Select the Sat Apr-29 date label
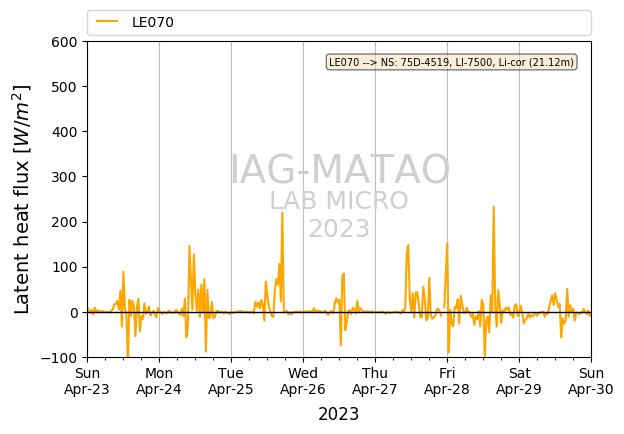 click(x=519, y=381)
